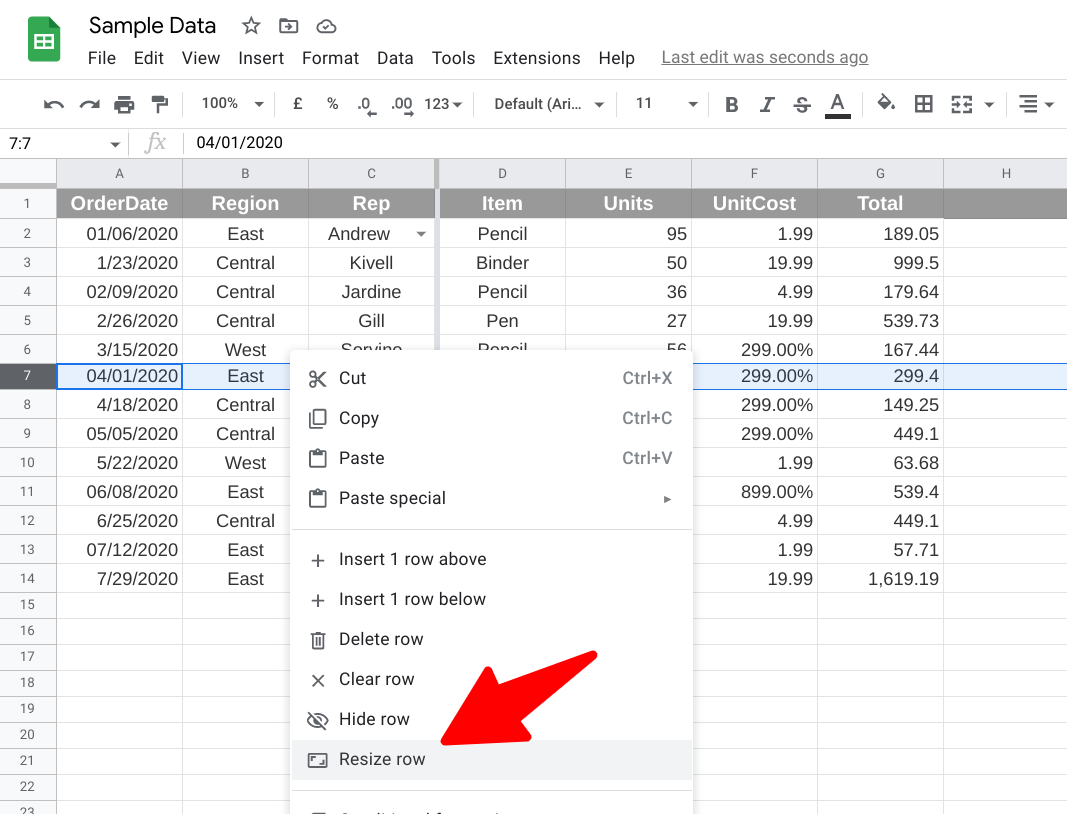Open the Help menu
Image resolution: width=1067 pixels, height=814 pixels.
617,59
